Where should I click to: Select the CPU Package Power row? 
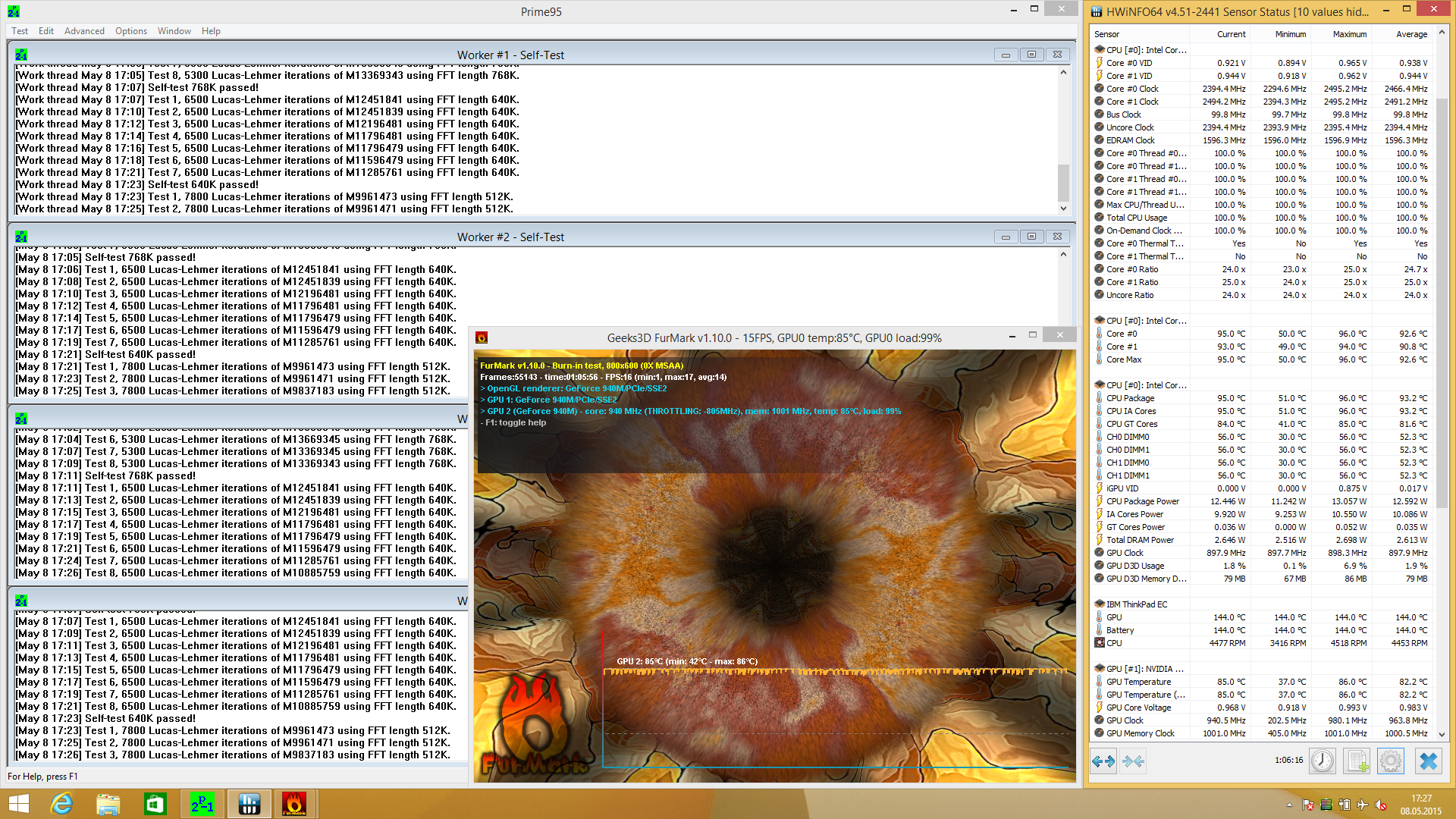1263,501
